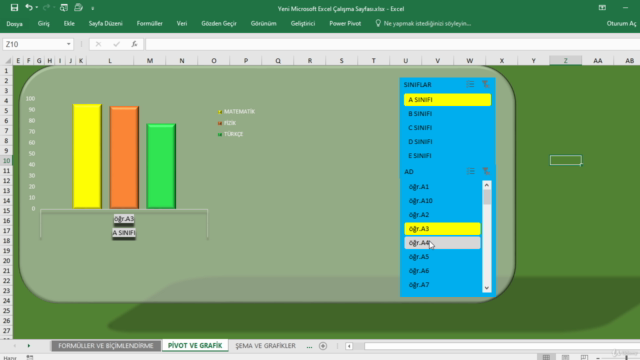Undo the last action

[x=29, y=7]
